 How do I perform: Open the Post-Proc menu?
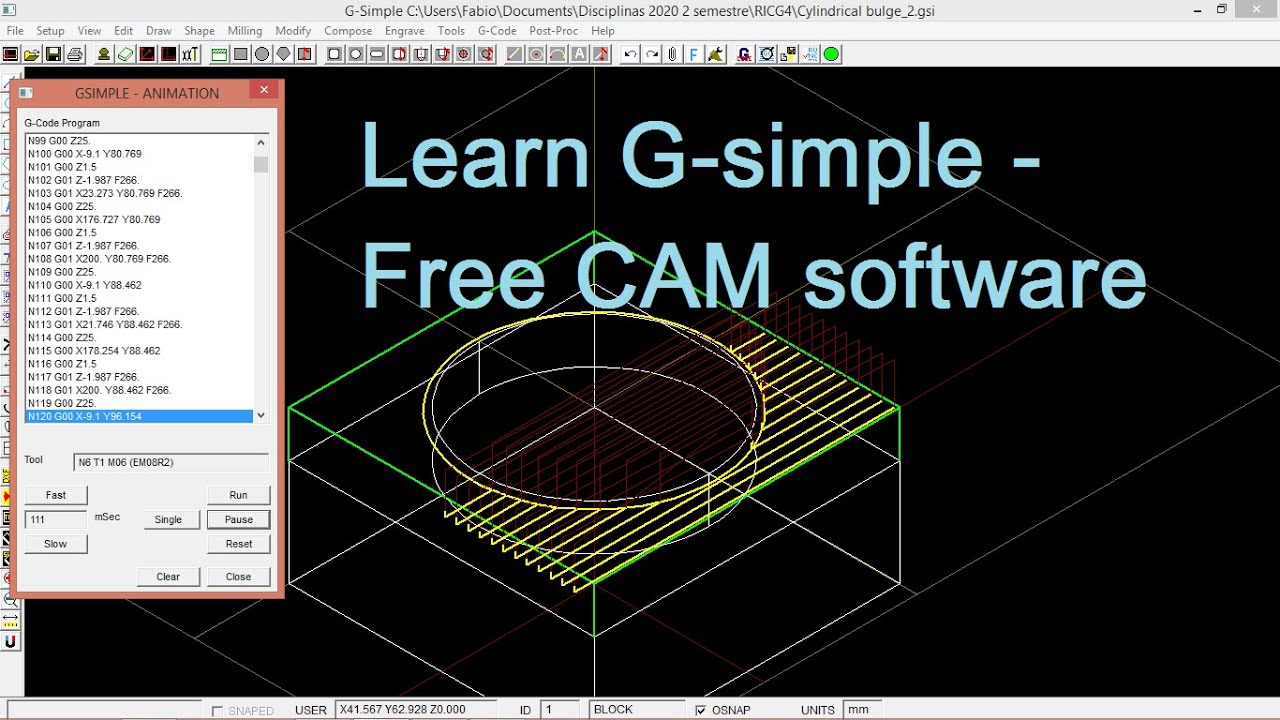[x=554, y=31]
